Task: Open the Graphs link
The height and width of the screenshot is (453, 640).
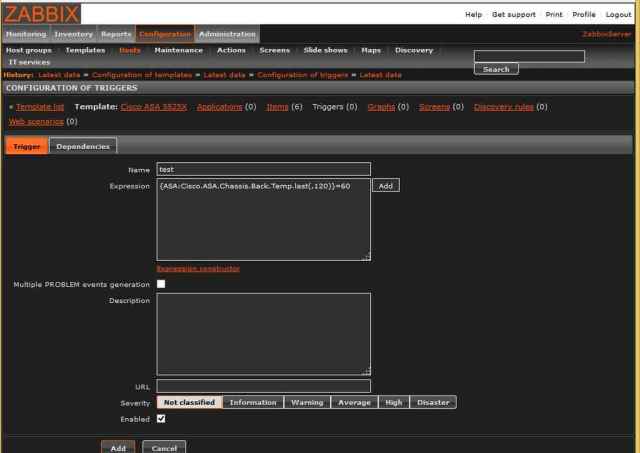Action: point(381,107)
